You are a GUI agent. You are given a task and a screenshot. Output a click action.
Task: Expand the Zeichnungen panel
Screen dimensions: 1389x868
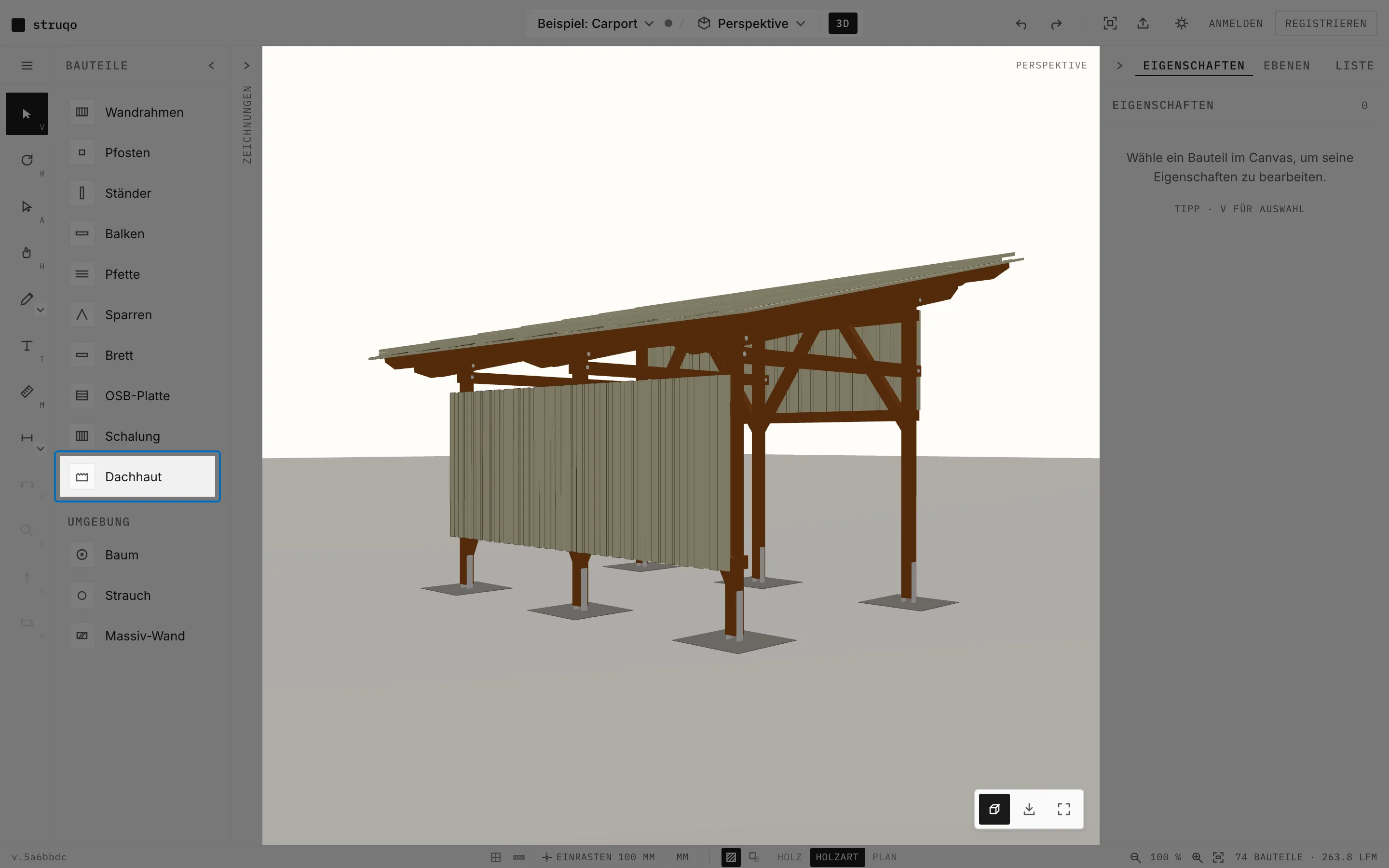pyautogui.click(x=247, y=66)
